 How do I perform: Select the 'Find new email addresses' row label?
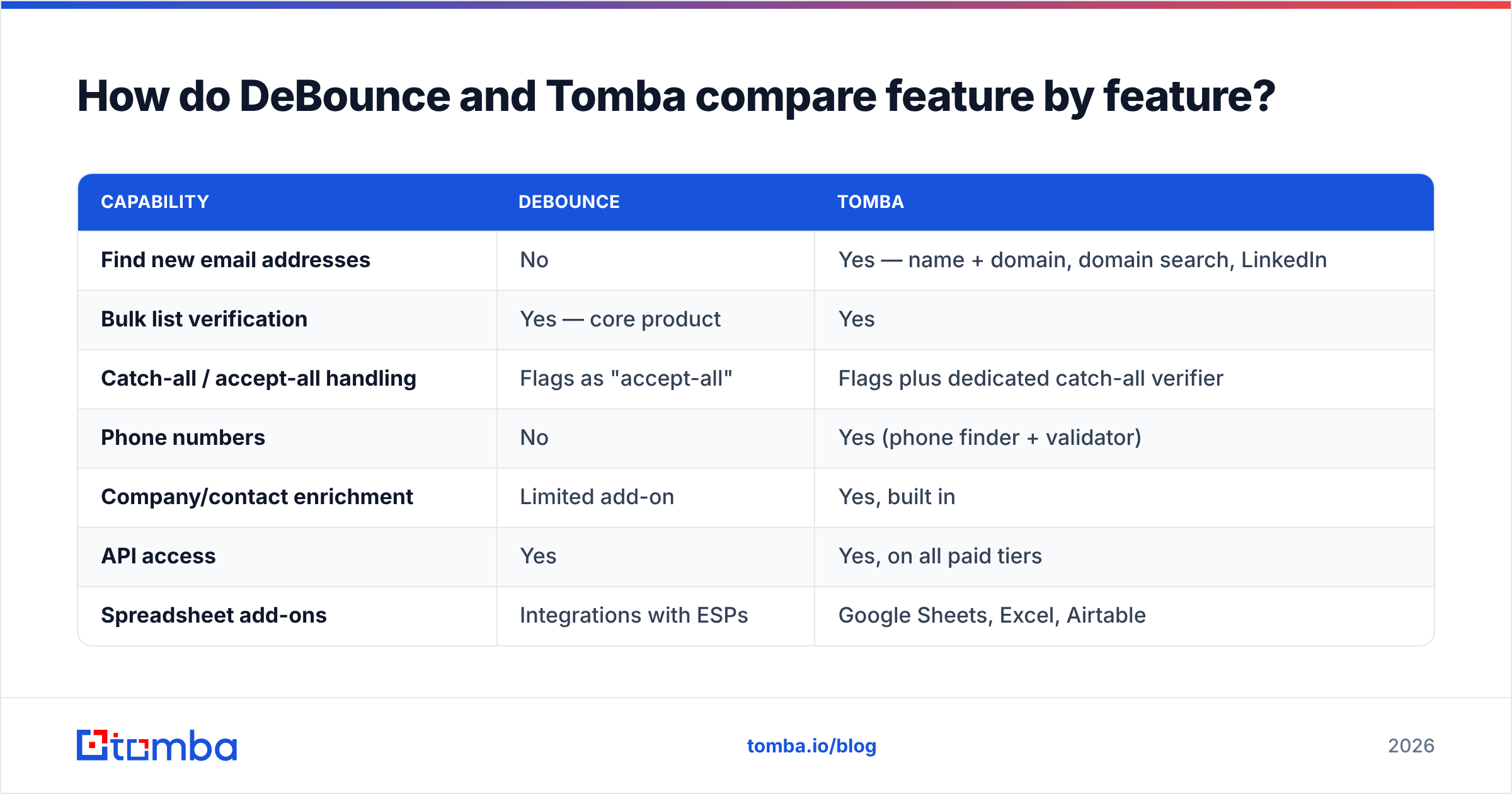pyautogui.click(x=236, y=260)
